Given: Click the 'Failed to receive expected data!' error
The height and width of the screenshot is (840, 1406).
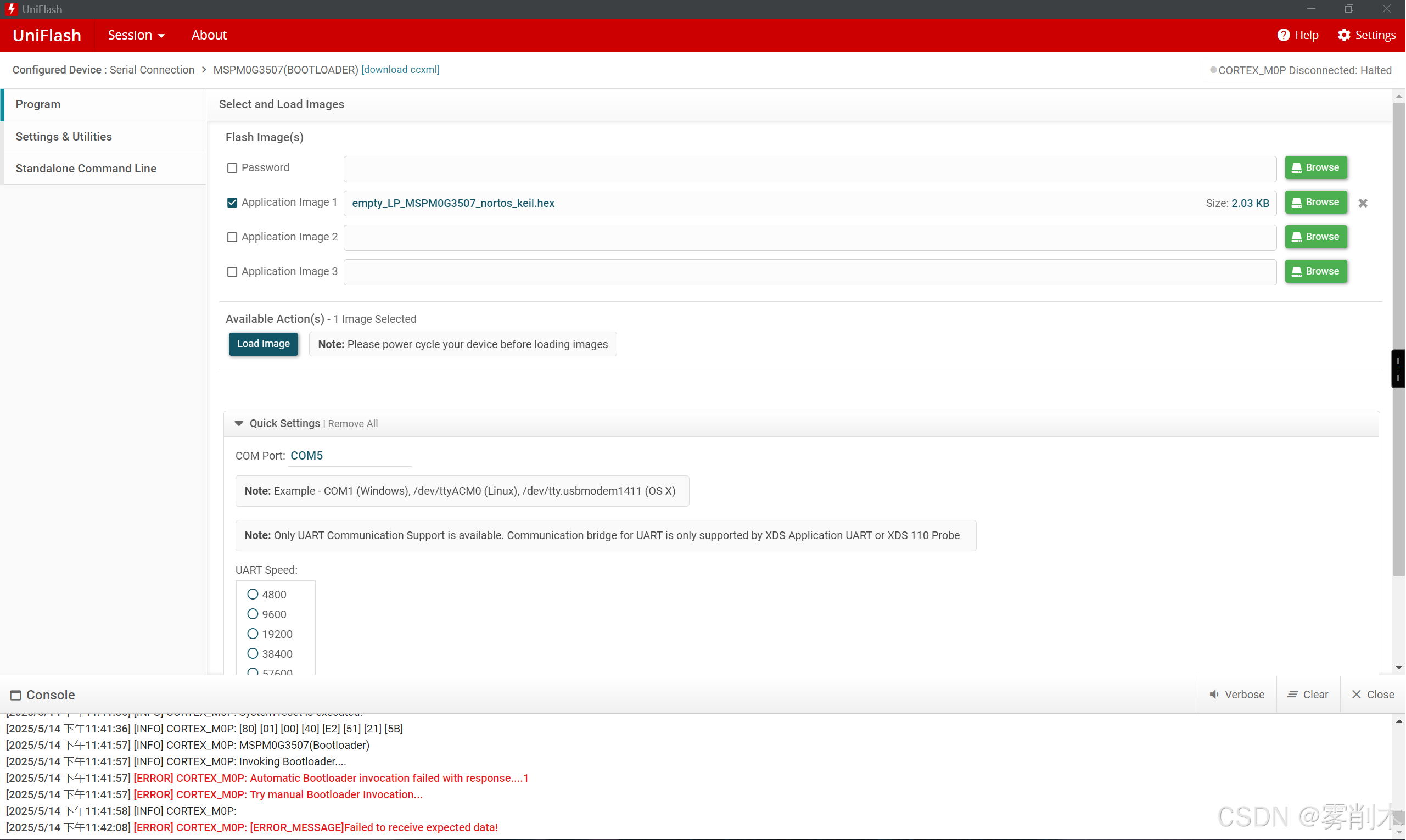Looking at the screenshot, I should pos(316,828).
